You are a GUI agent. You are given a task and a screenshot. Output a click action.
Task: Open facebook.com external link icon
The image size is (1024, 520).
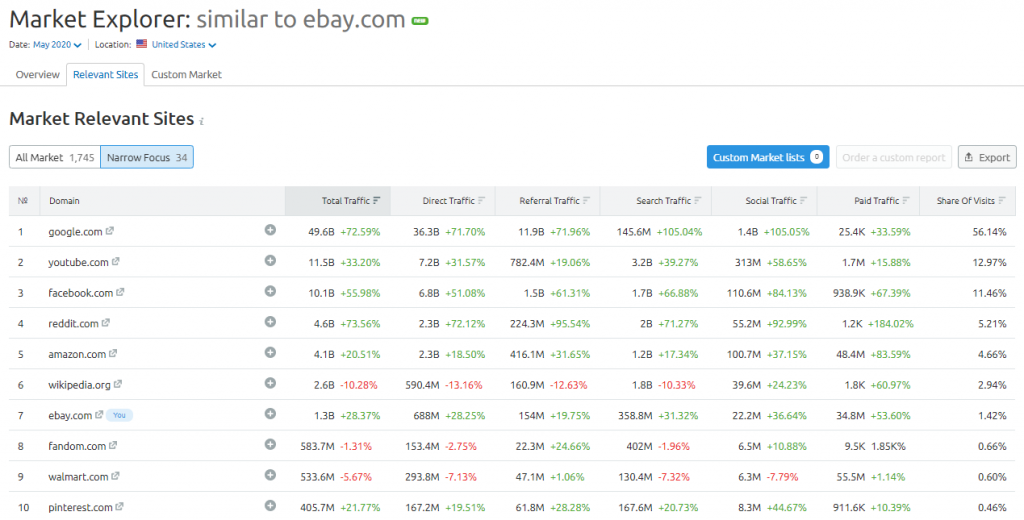[x=120, y=292]
